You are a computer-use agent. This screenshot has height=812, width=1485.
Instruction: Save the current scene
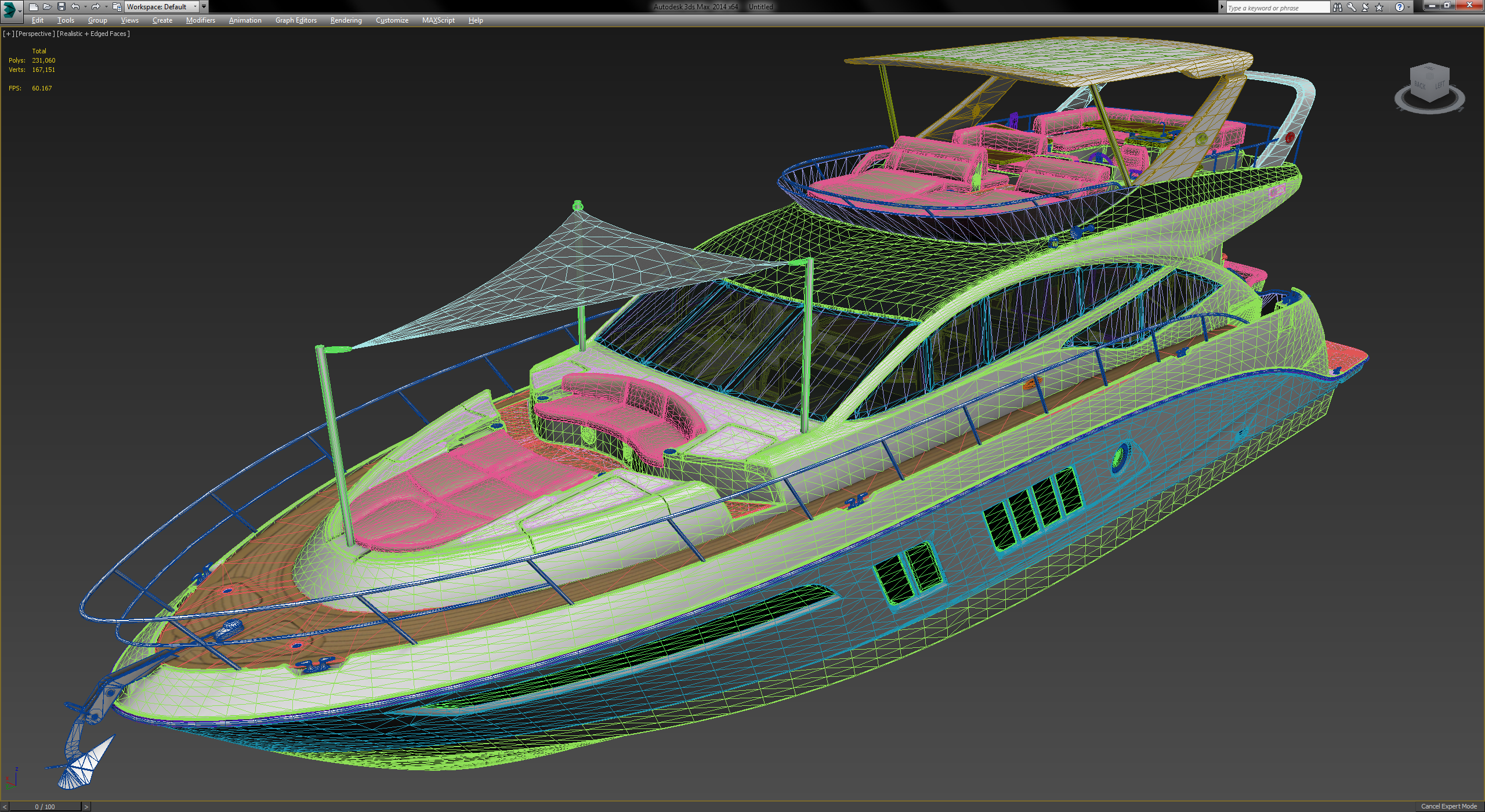click(x=62, y=7)
